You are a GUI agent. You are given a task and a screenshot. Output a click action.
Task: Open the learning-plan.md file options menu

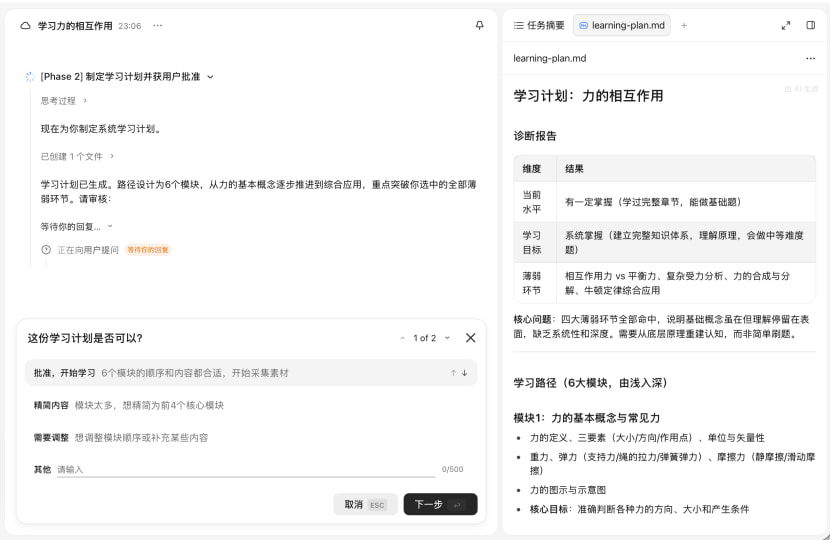point(810,58)
